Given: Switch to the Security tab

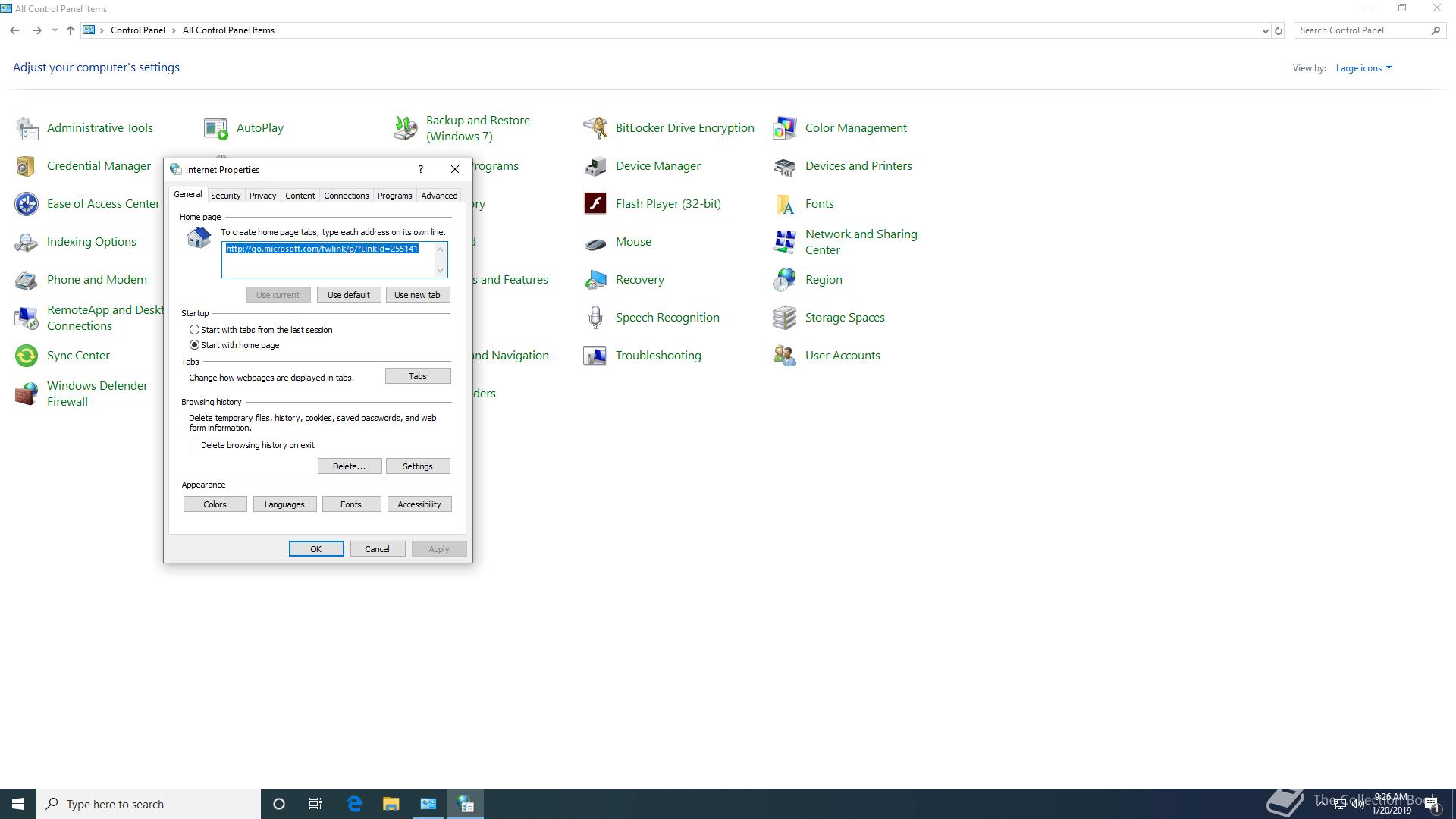Looking at the screenshot, I should click(225, 196).
